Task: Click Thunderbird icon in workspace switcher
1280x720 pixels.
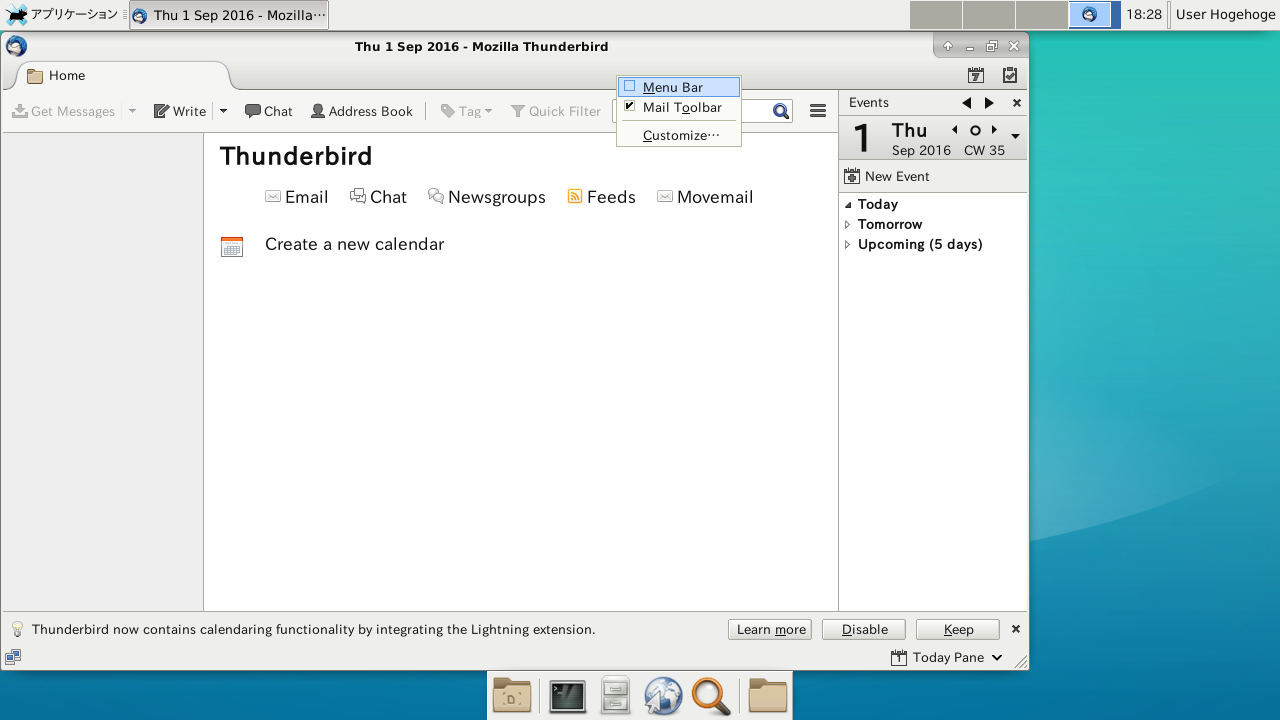Action: coord(1090,15)
